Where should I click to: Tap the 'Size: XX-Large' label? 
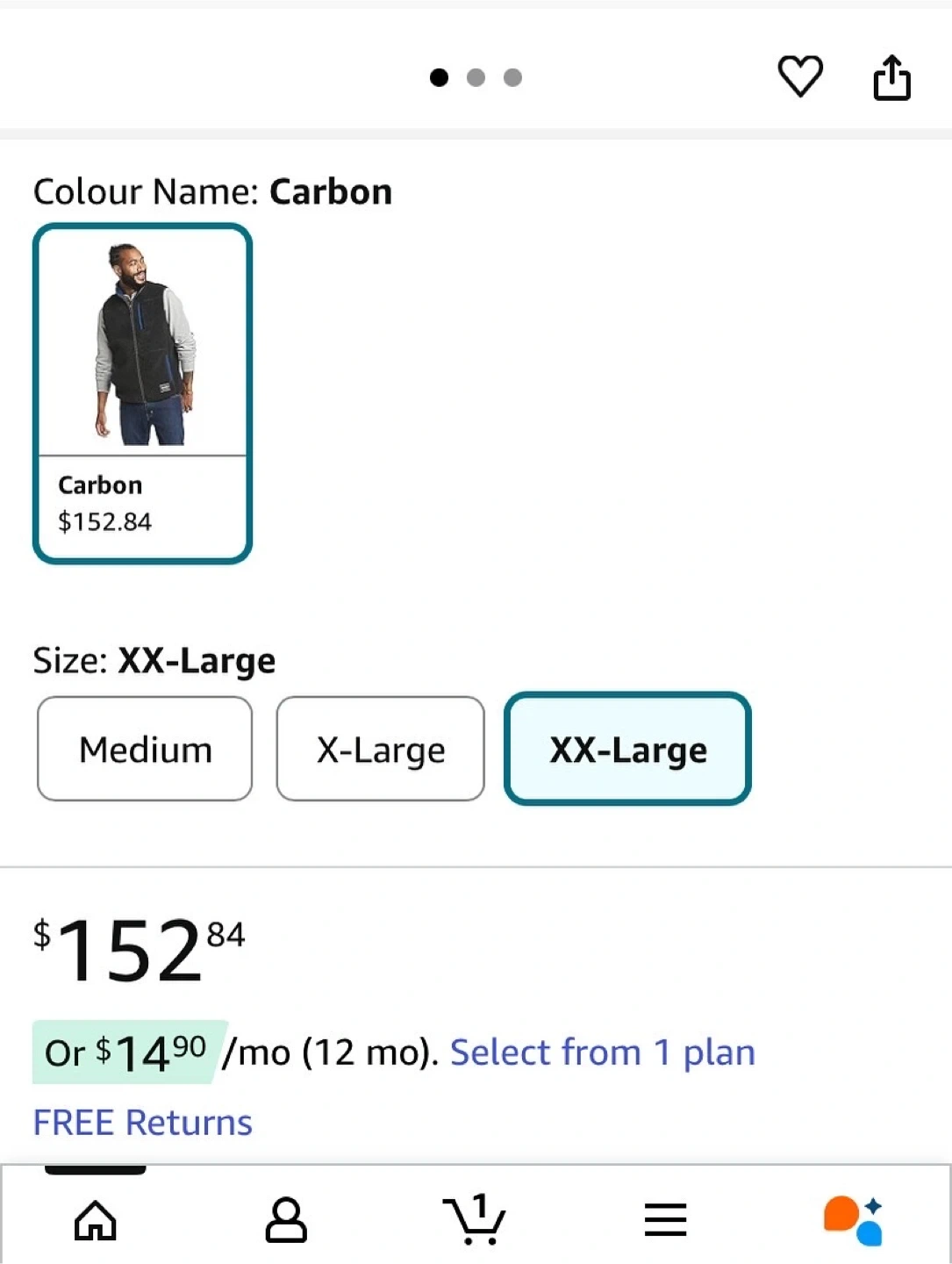pyautogui.click(x=154, y=660)
